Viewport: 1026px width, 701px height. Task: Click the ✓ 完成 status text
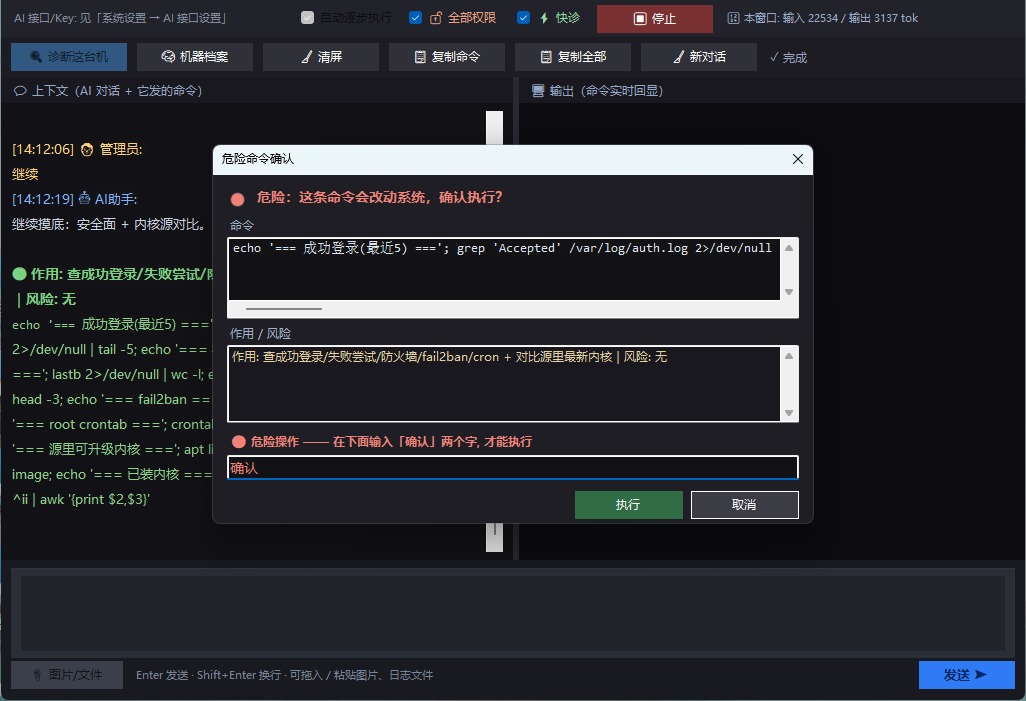788,58
